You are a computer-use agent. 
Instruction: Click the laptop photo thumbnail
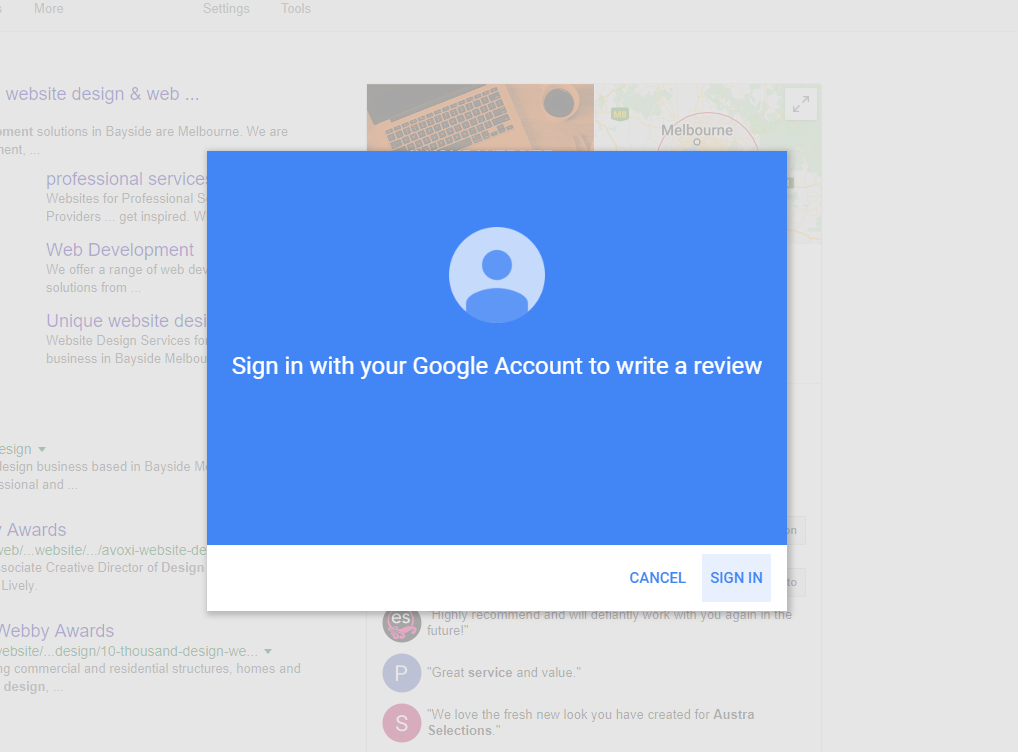tap(480, 118)
